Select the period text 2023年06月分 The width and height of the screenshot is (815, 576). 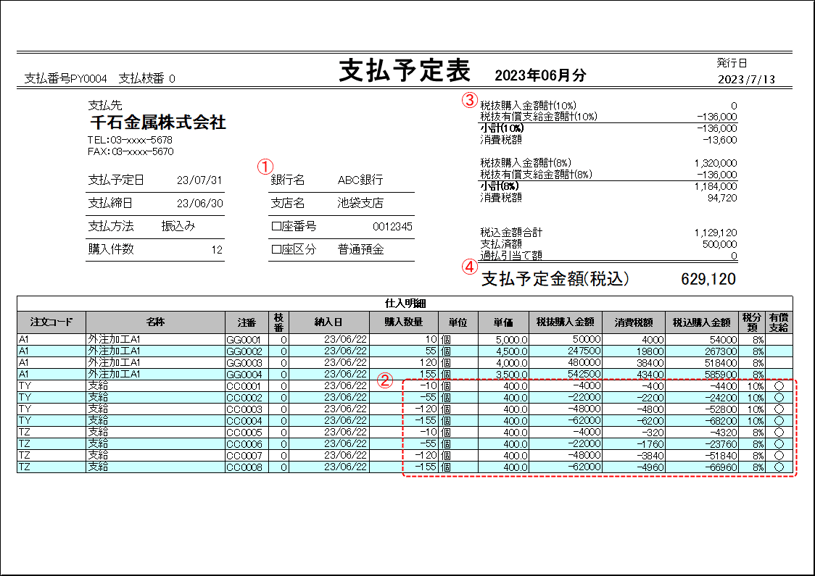point(540,75)
